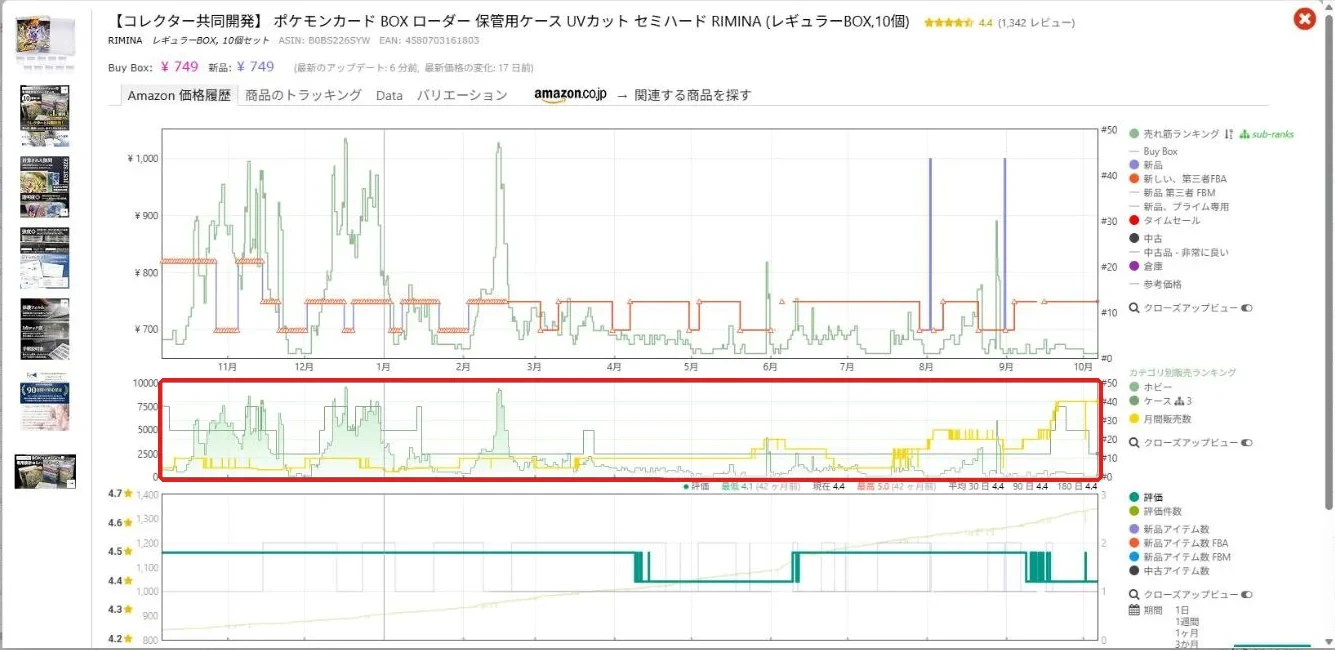Viewport: 1335px width, 650px height.
Task: Set chart period to 1日
Action: [x=1182, y=610]
